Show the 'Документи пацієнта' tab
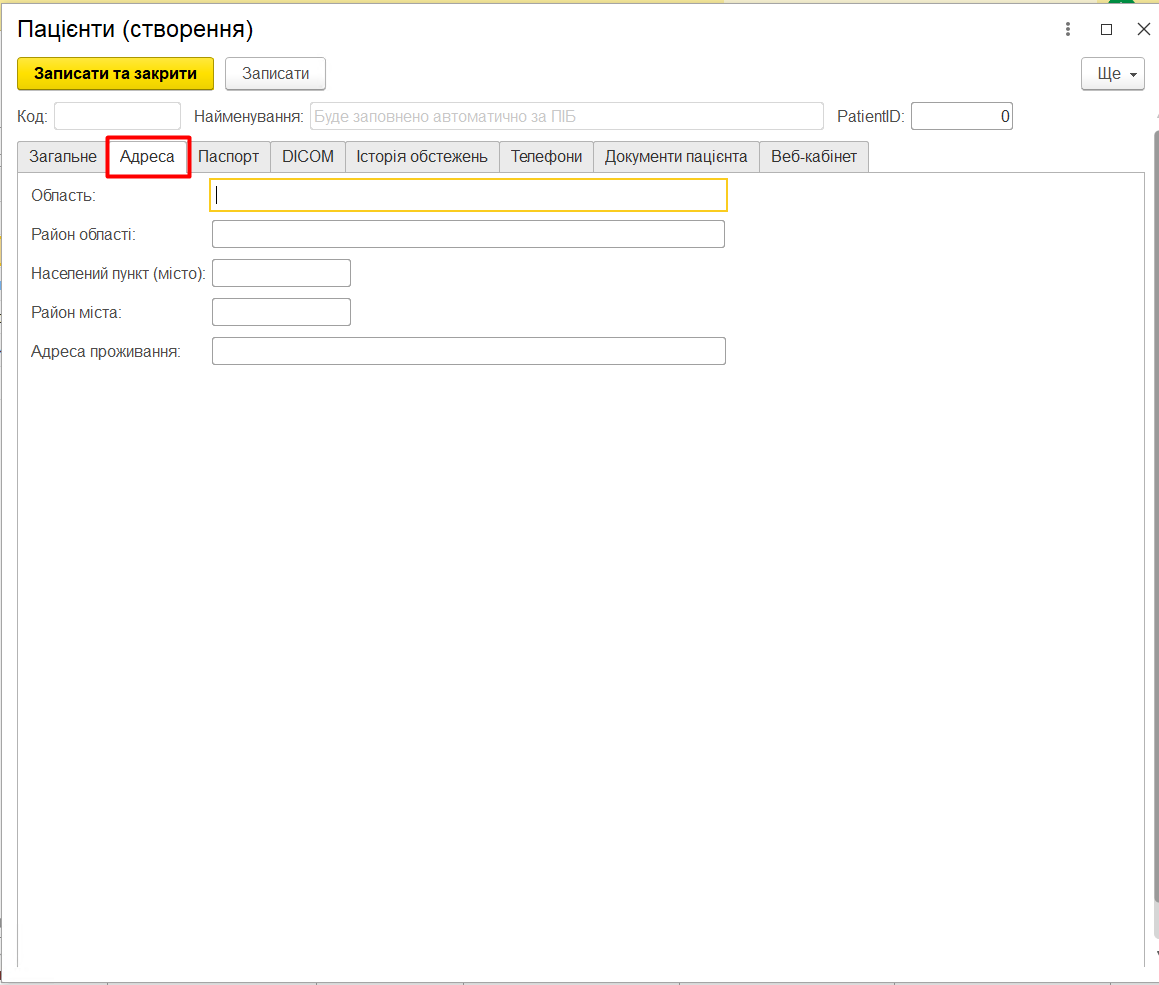Image resolution: width=1159 pixels, height=985 pixels. click(x=675, y=157)
